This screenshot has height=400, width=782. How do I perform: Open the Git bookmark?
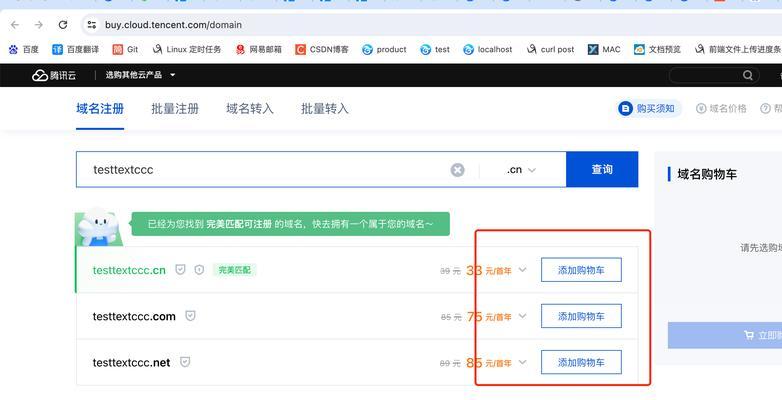click(x=125, y=49)
